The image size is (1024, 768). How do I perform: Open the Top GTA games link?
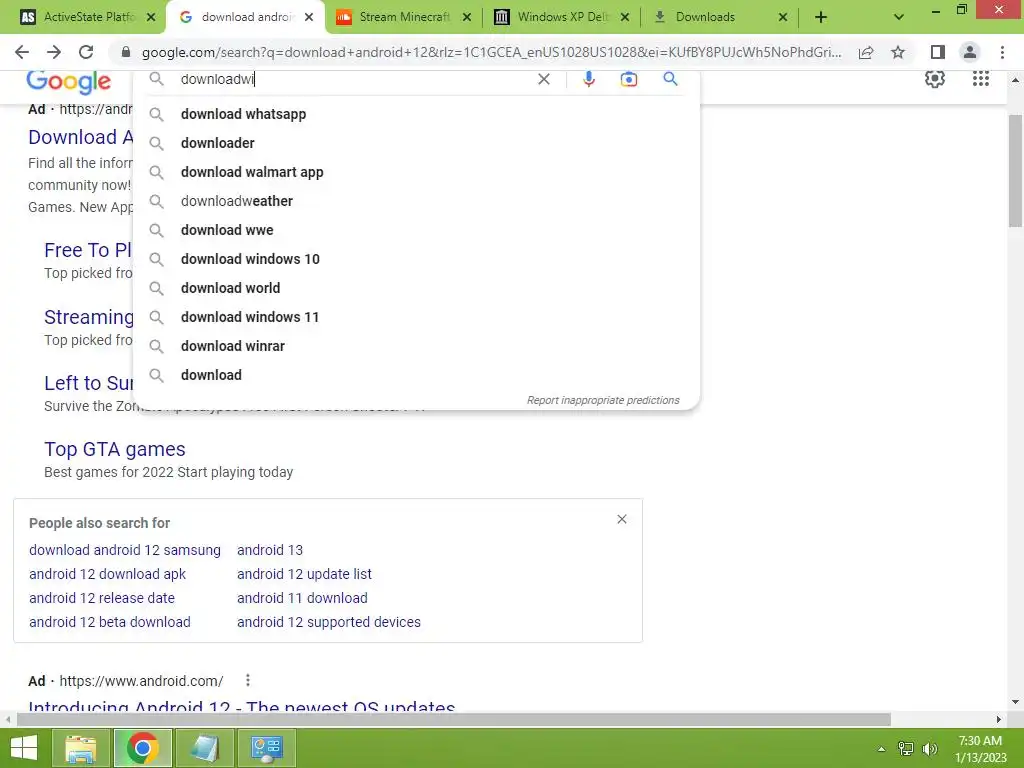click(x=115, y=449)
